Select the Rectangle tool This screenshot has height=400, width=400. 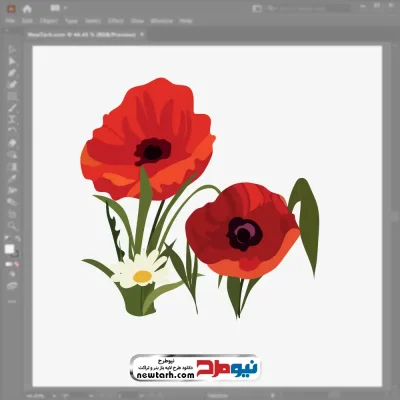12,96
